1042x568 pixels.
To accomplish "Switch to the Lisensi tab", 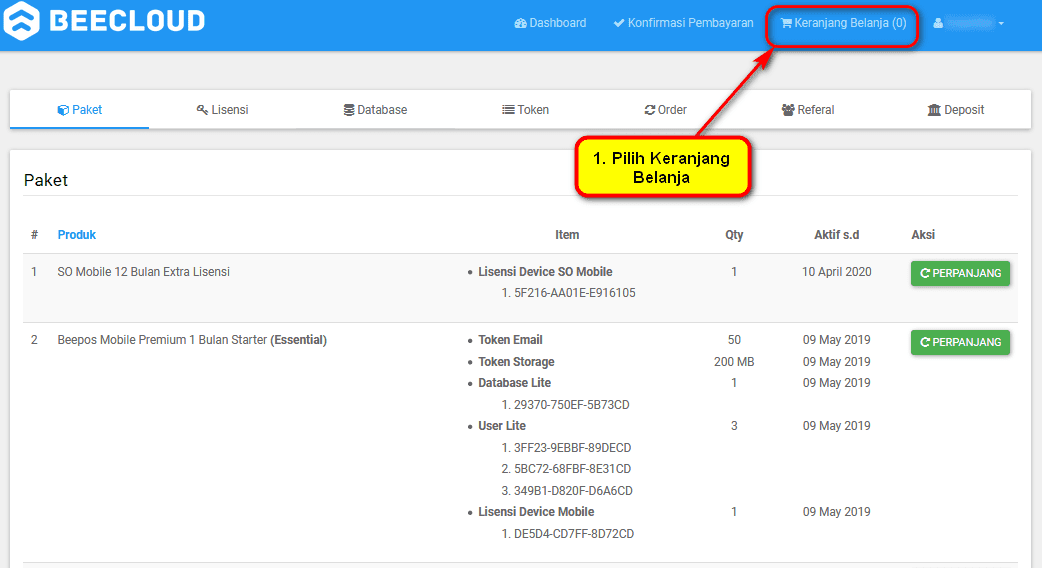I will point(223,110).
